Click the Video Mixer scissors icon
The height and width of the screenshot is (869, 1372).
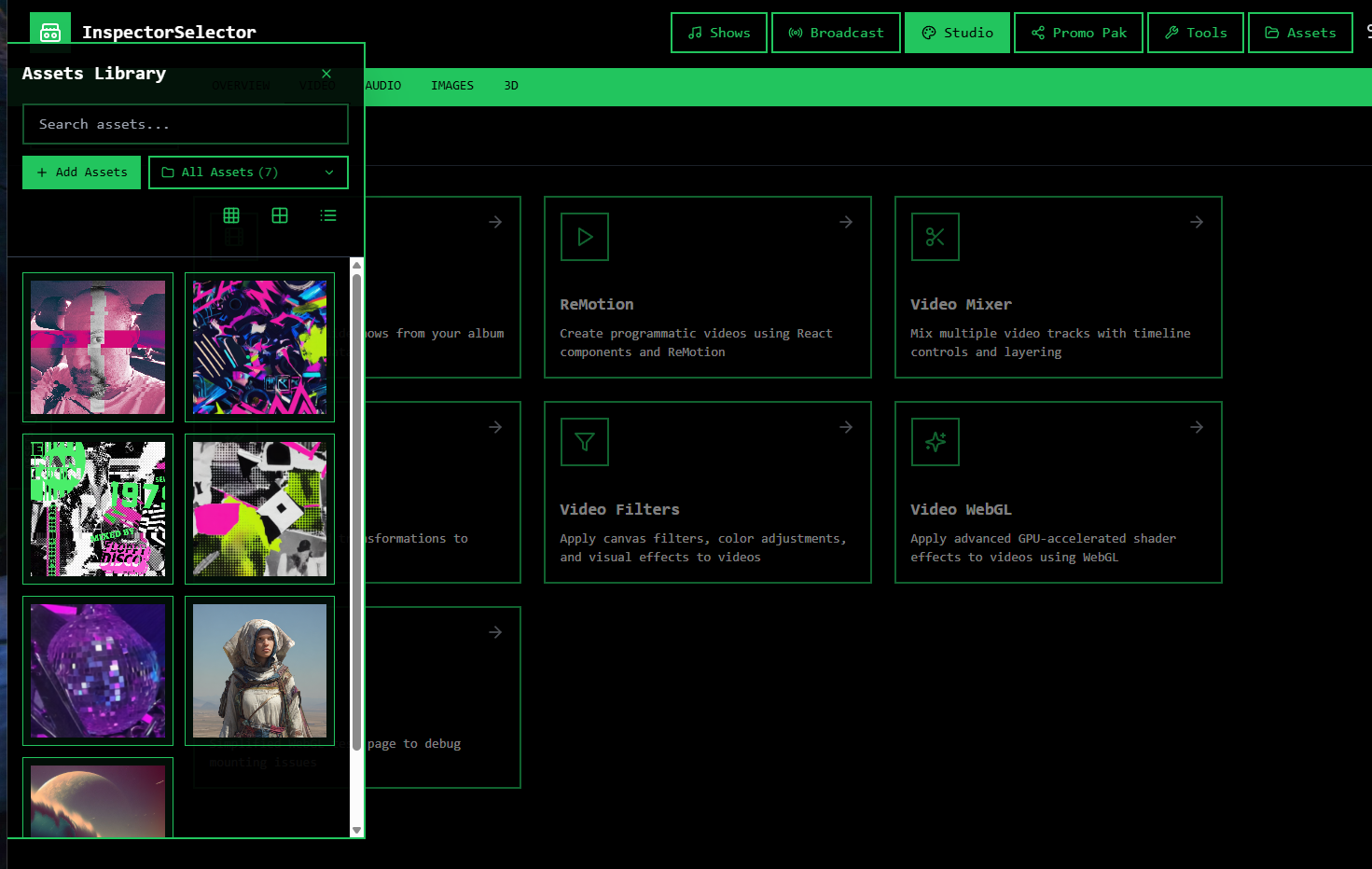tap(935, 237)
